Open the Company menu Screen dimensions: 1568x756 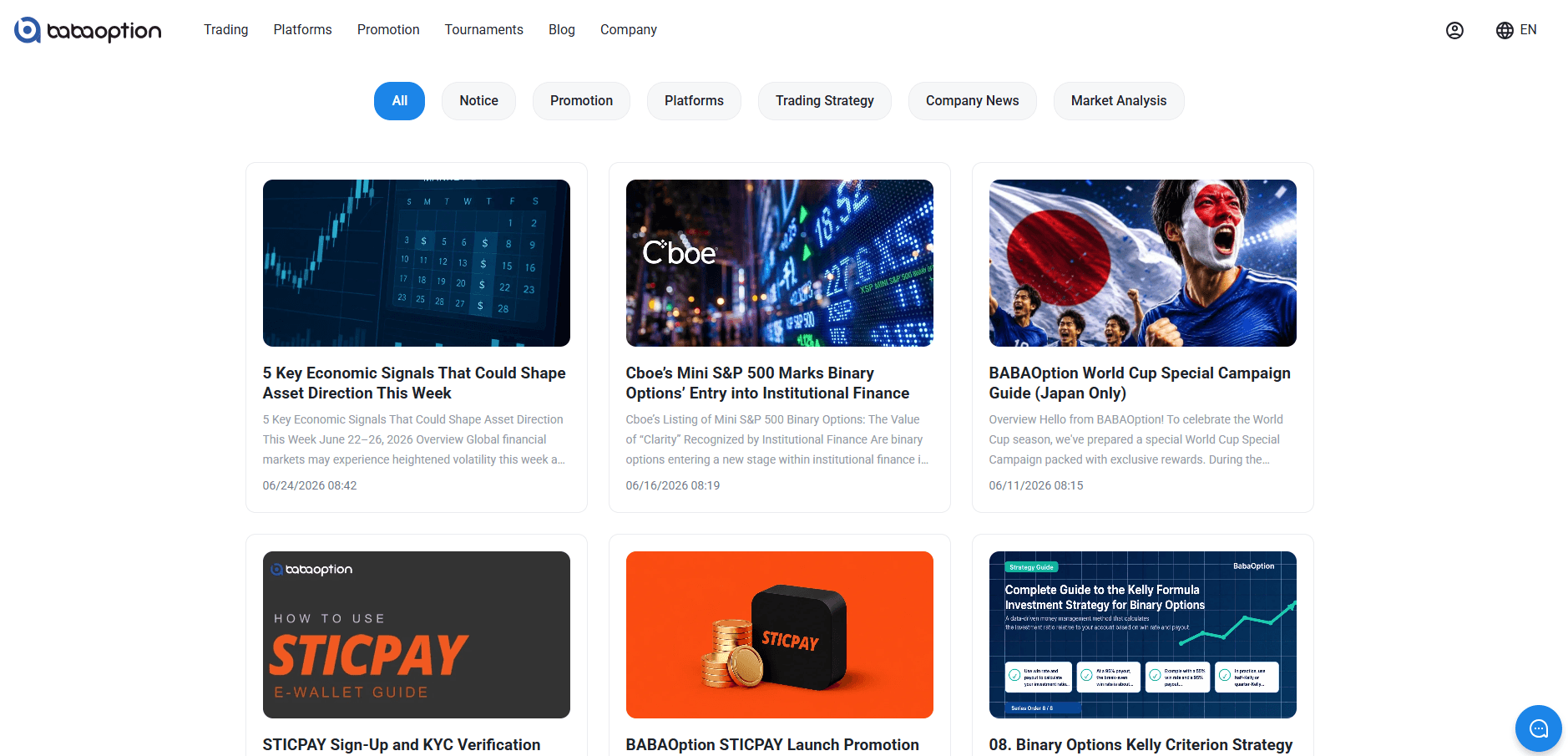click(x=628, y=30)
